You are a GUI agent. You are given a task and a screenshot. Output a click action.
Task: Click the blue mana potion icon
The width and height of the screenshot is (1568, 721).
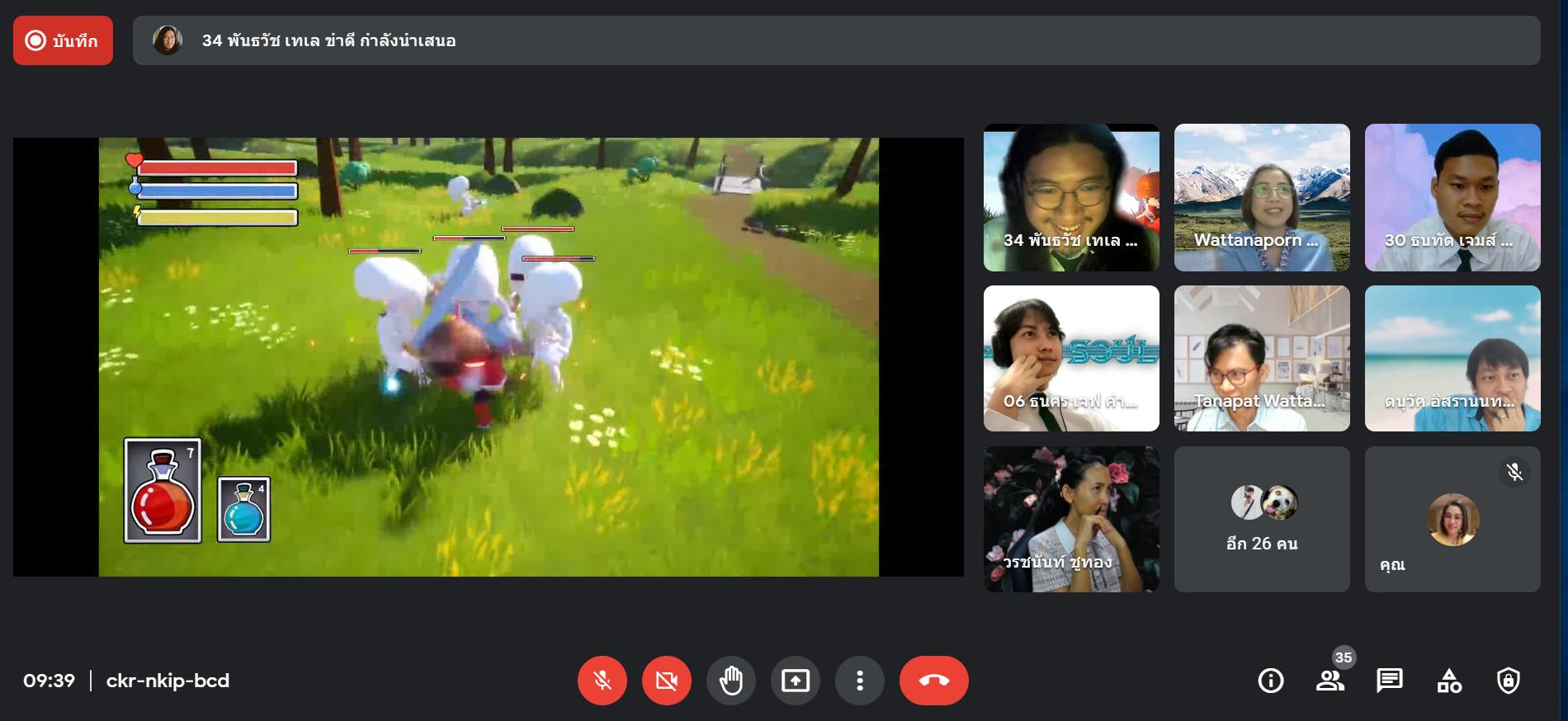pos(243,509)
